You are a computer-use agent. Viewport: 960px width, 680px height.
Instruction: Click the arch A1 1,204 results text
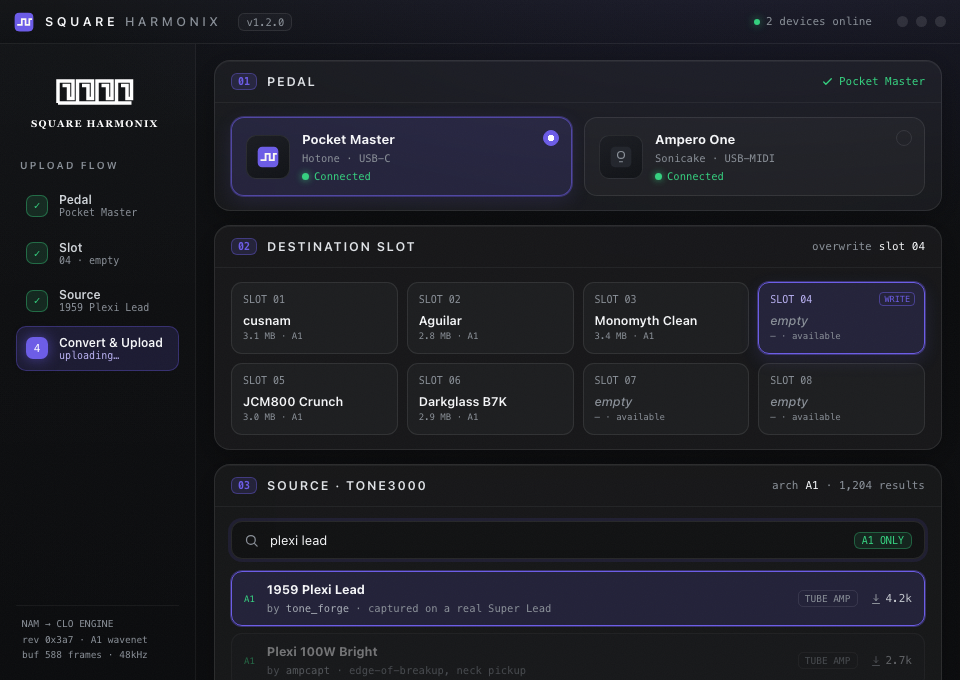[x=848, y=485]
